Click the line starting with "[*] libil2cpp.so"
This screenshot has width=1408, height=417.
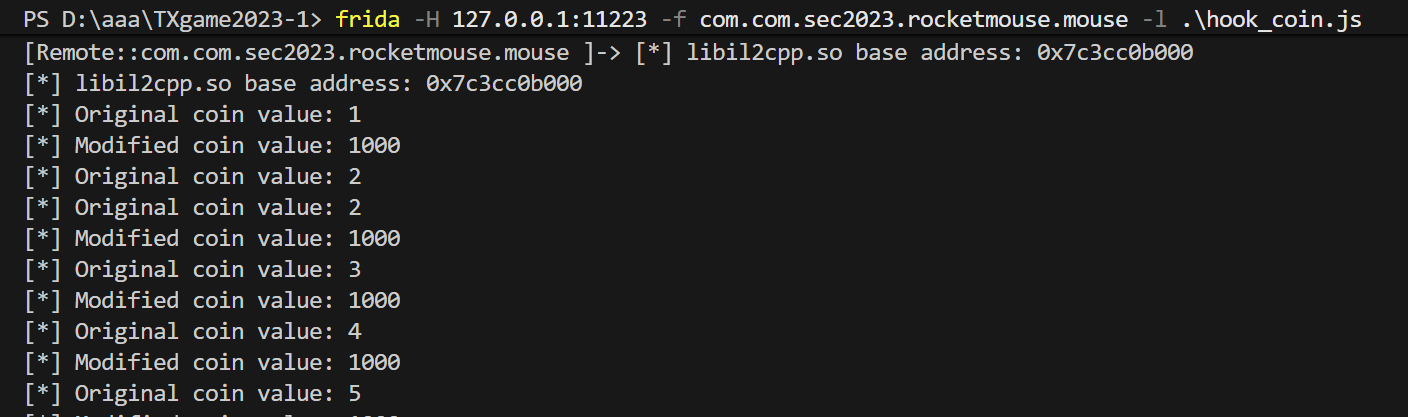point(303,84)
